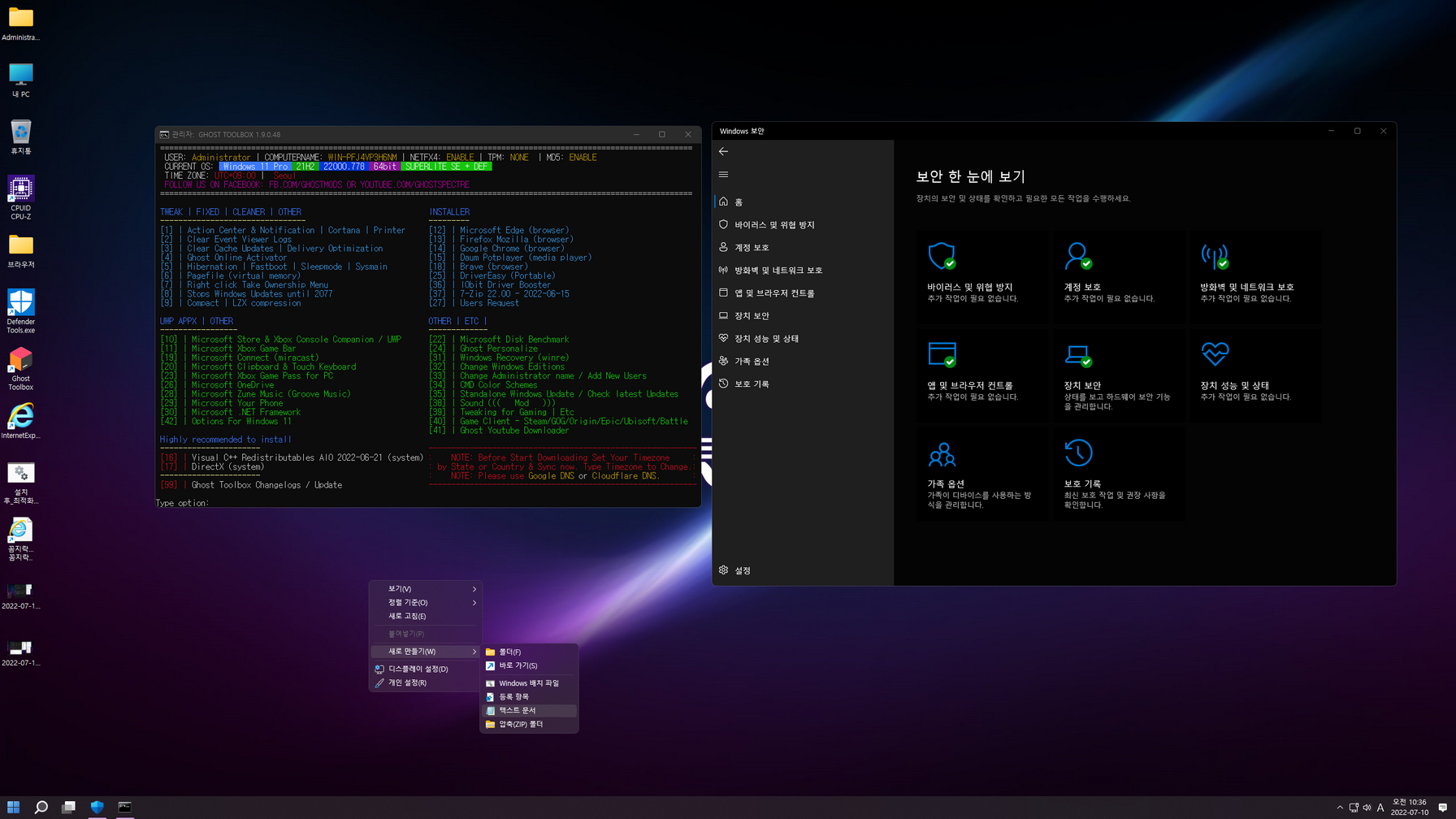The height and width of the screenshot is (819, 1456).
Task: Select 방화벽 및 네트워크 보호 in sidebar
Action: (x=803, y=270)
